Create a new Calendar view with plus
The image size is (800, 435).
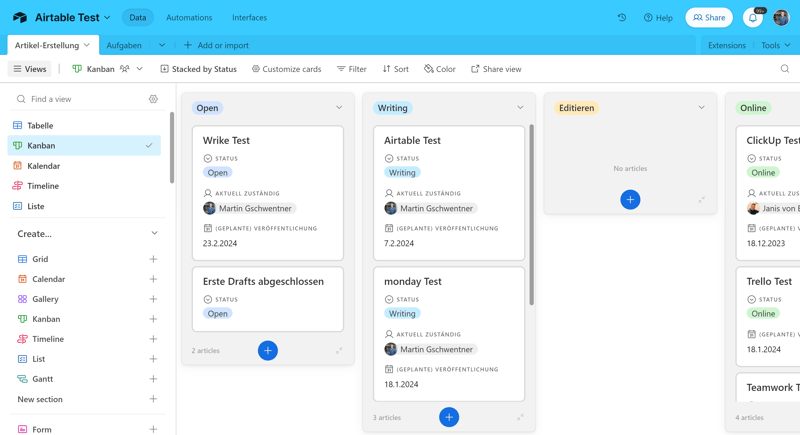(x=153, y=279)
